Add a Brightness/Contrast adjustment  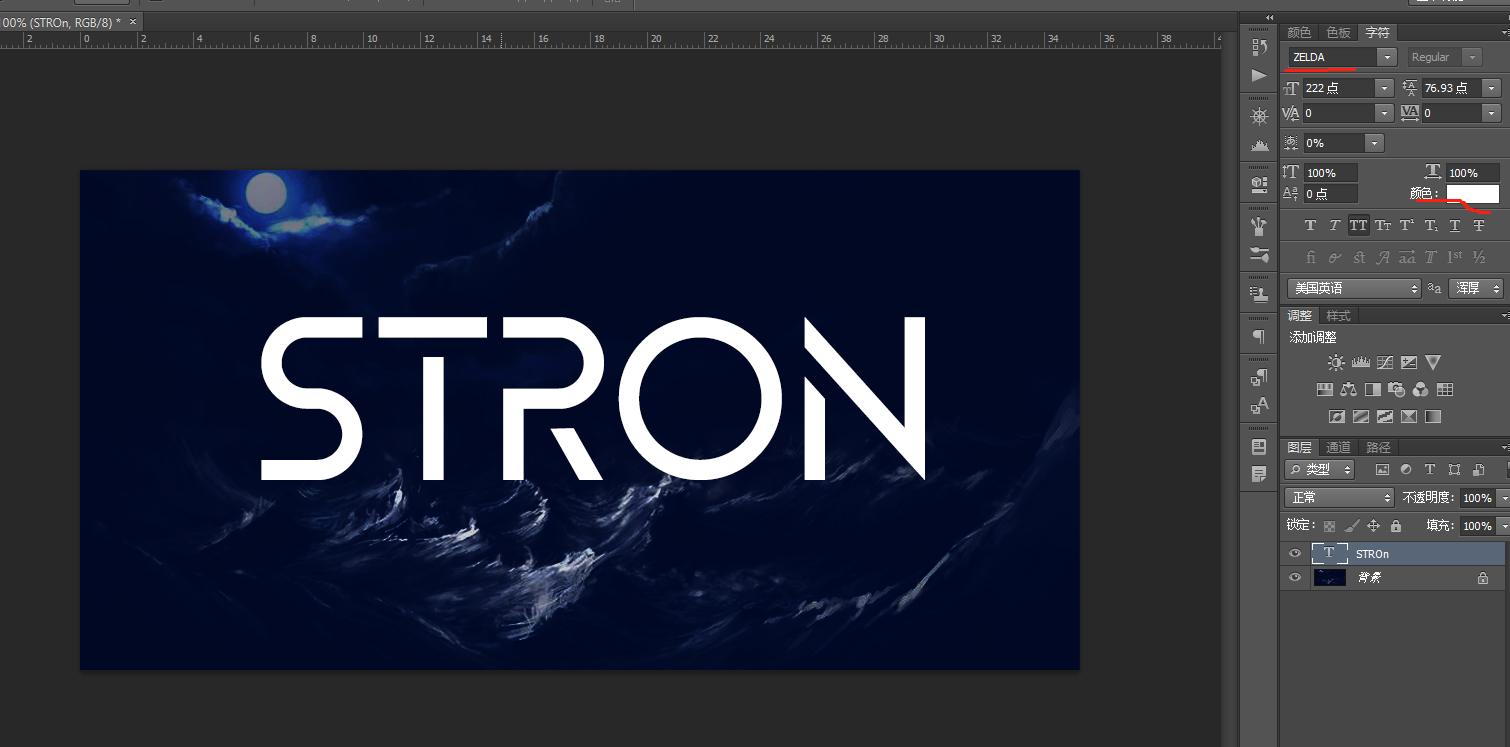point(1336,363)
